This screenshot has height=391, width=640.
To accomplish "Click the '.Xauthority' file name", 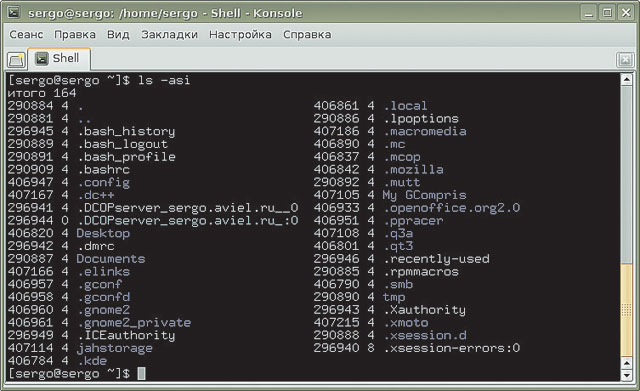I will point(424,310).
